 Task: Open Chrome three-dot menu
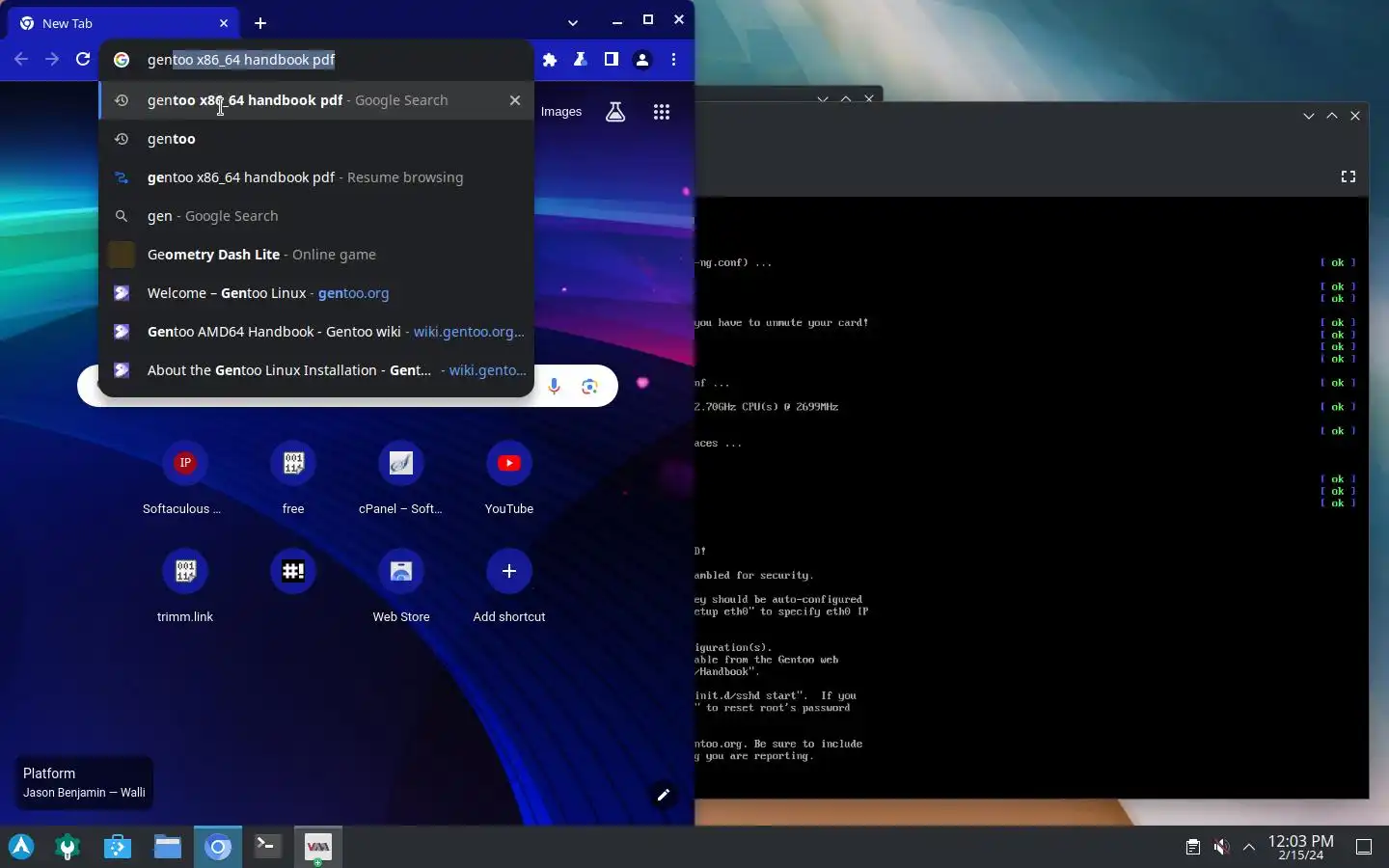pyautogui.click(x=673, y=60)
